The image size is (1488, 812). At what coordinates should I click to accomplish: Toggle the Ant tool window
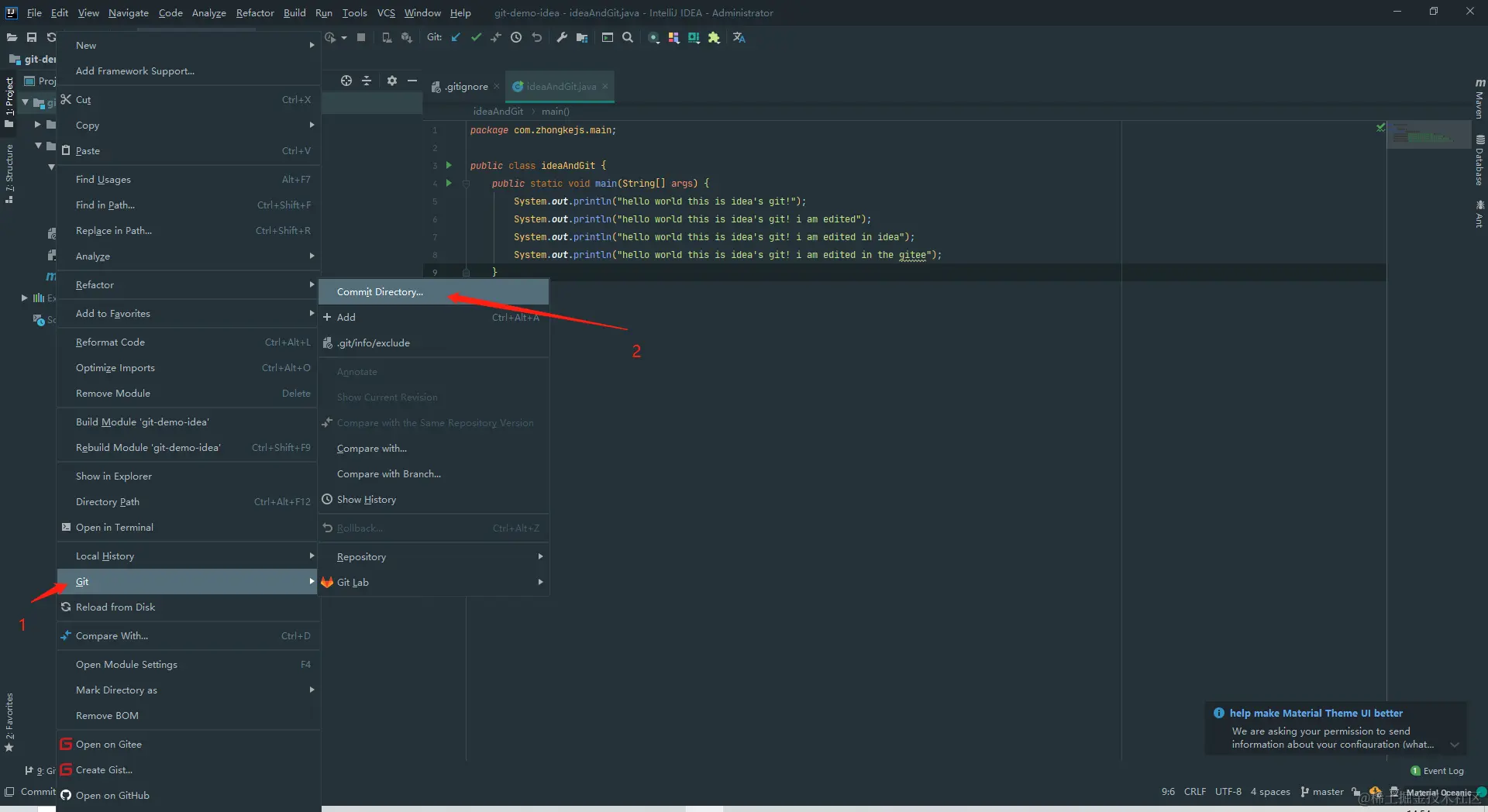[1479, 214]
